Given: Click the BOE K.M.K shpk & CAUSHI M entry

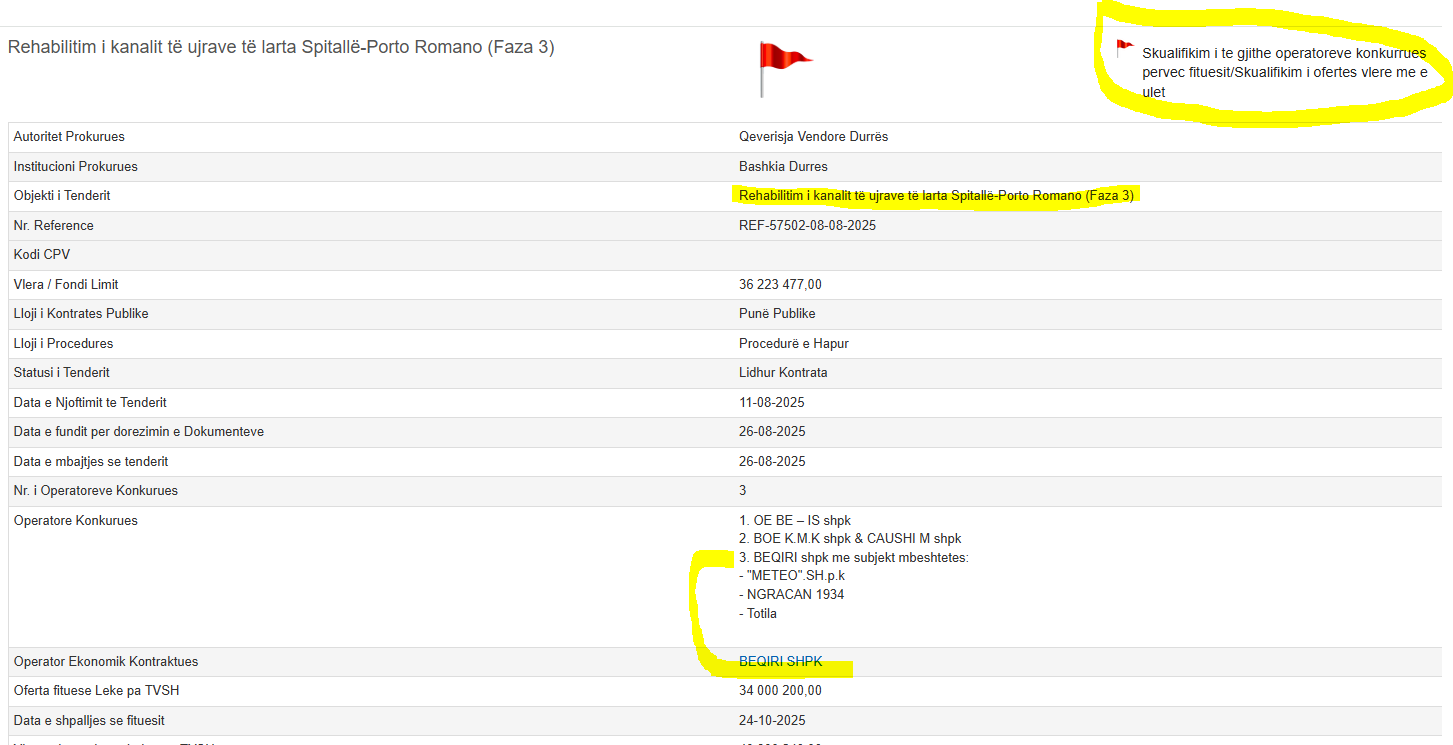Looking at the screenshot, I should coord(850,539).
